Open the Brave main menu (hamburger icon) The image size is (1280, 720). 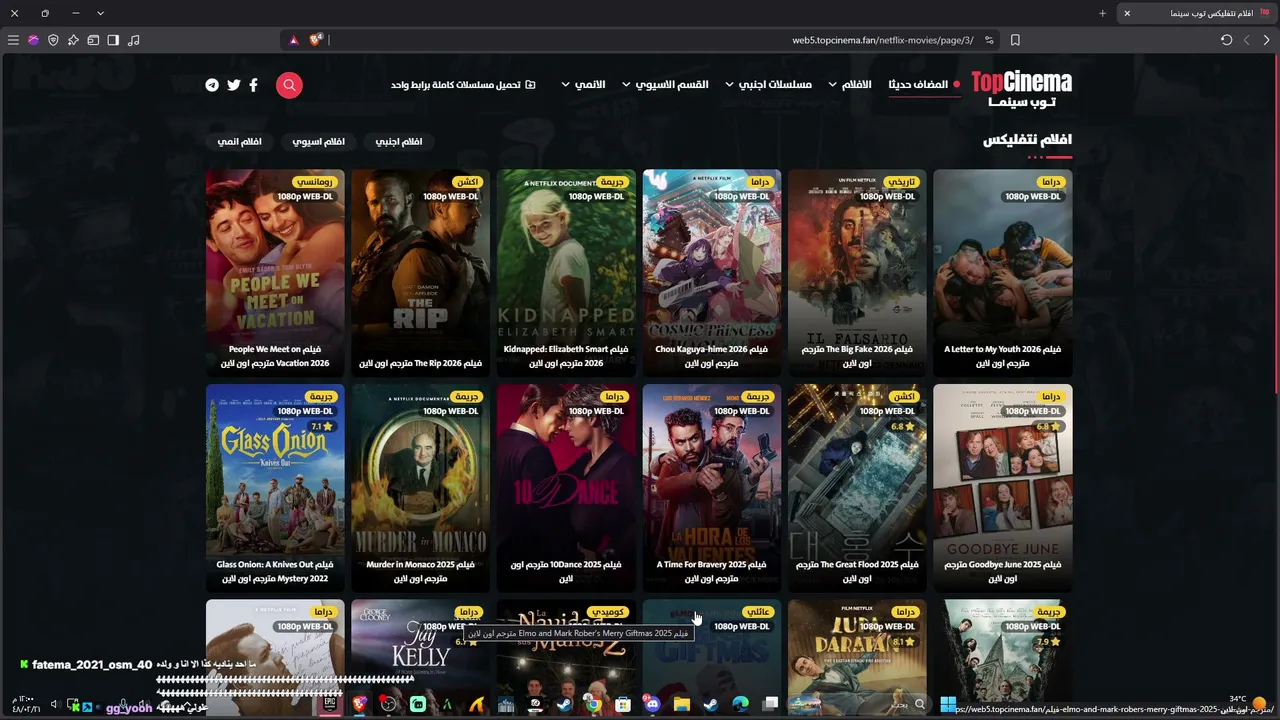[13, 40]
